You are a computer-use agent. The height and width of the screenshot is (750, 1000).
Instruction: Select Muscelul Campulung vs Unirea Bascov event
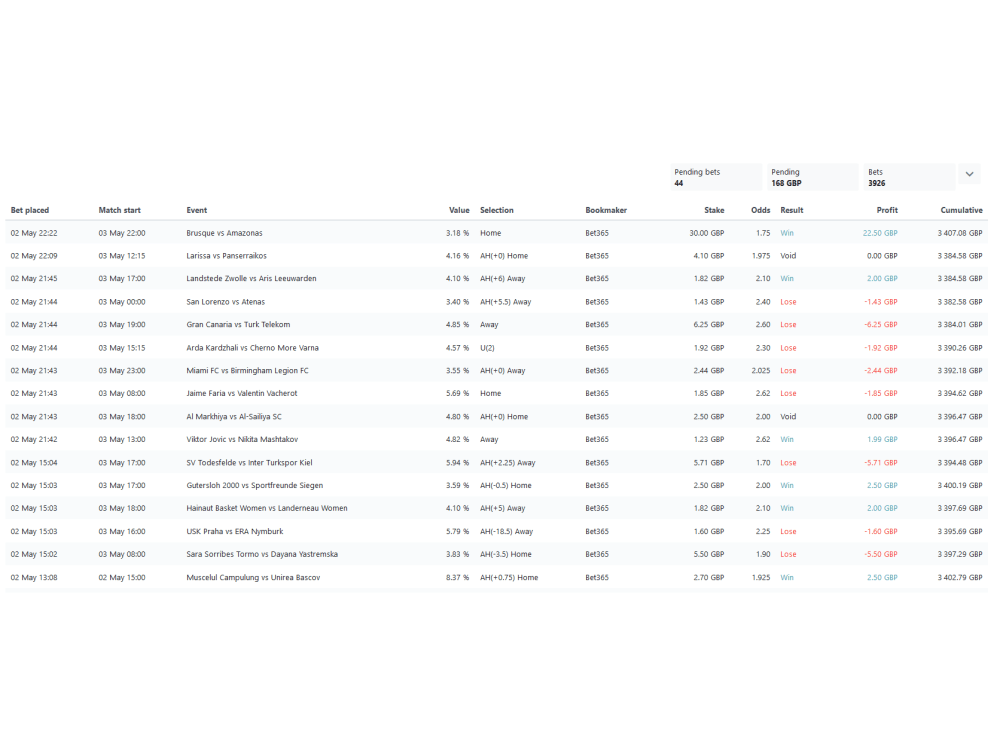pyautogui.click(x=253, y=577)
